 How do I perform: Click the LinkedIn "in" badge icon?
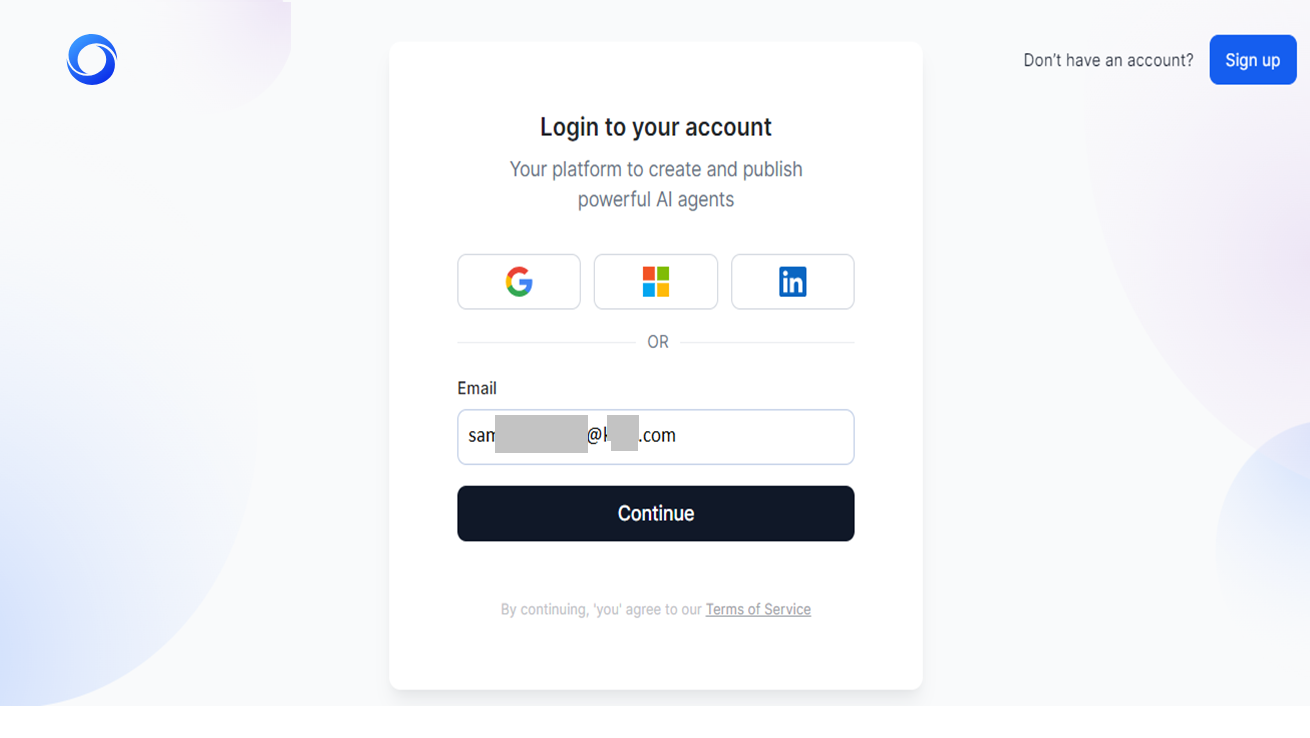point(792,281)
